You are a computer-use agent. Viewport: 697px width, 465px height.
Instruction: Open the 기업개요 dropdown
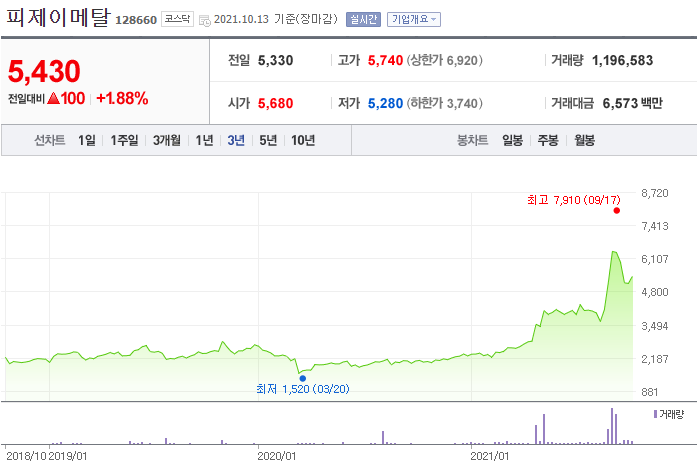click(414, 20)
